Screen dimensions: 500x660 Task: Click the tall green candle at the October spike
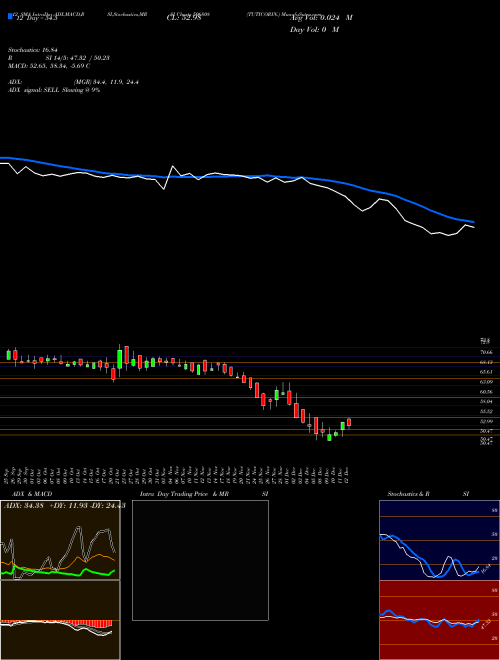click(x=120, y=359)
